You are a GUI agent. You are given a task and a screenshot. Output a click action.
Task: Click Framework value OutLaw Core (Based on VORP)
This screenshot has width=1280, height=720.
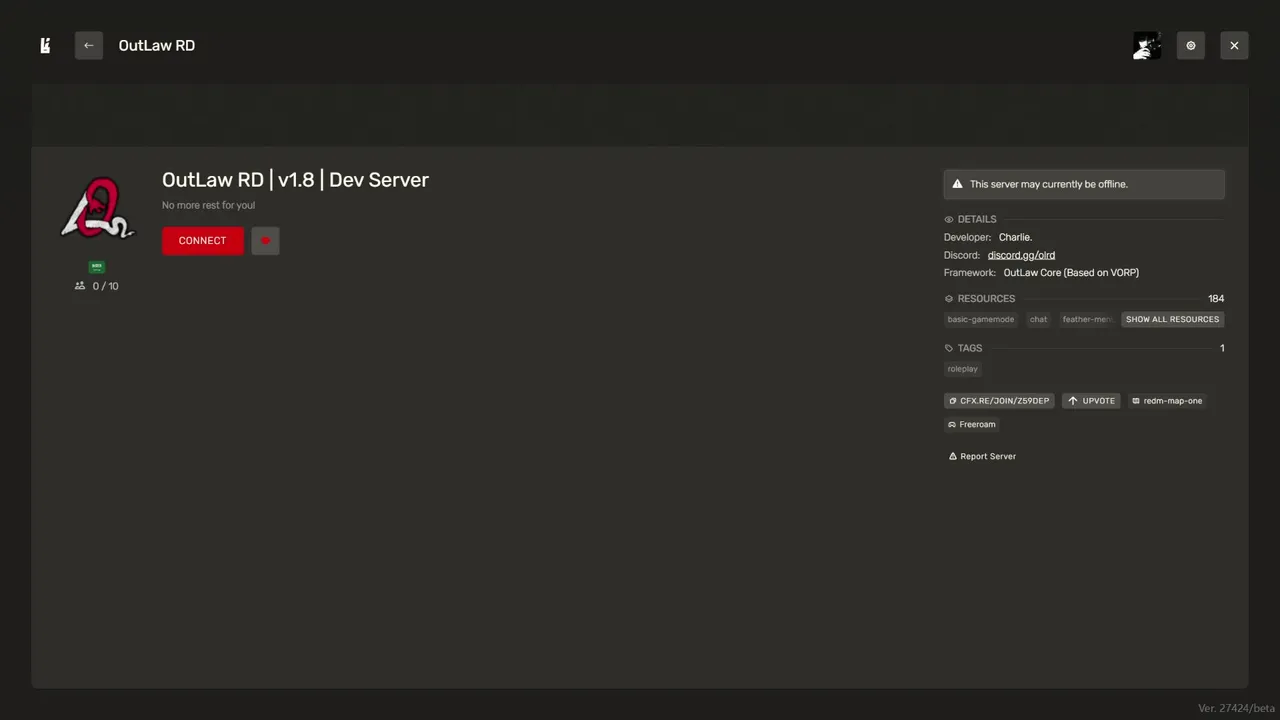click(x=1071, y=273)
